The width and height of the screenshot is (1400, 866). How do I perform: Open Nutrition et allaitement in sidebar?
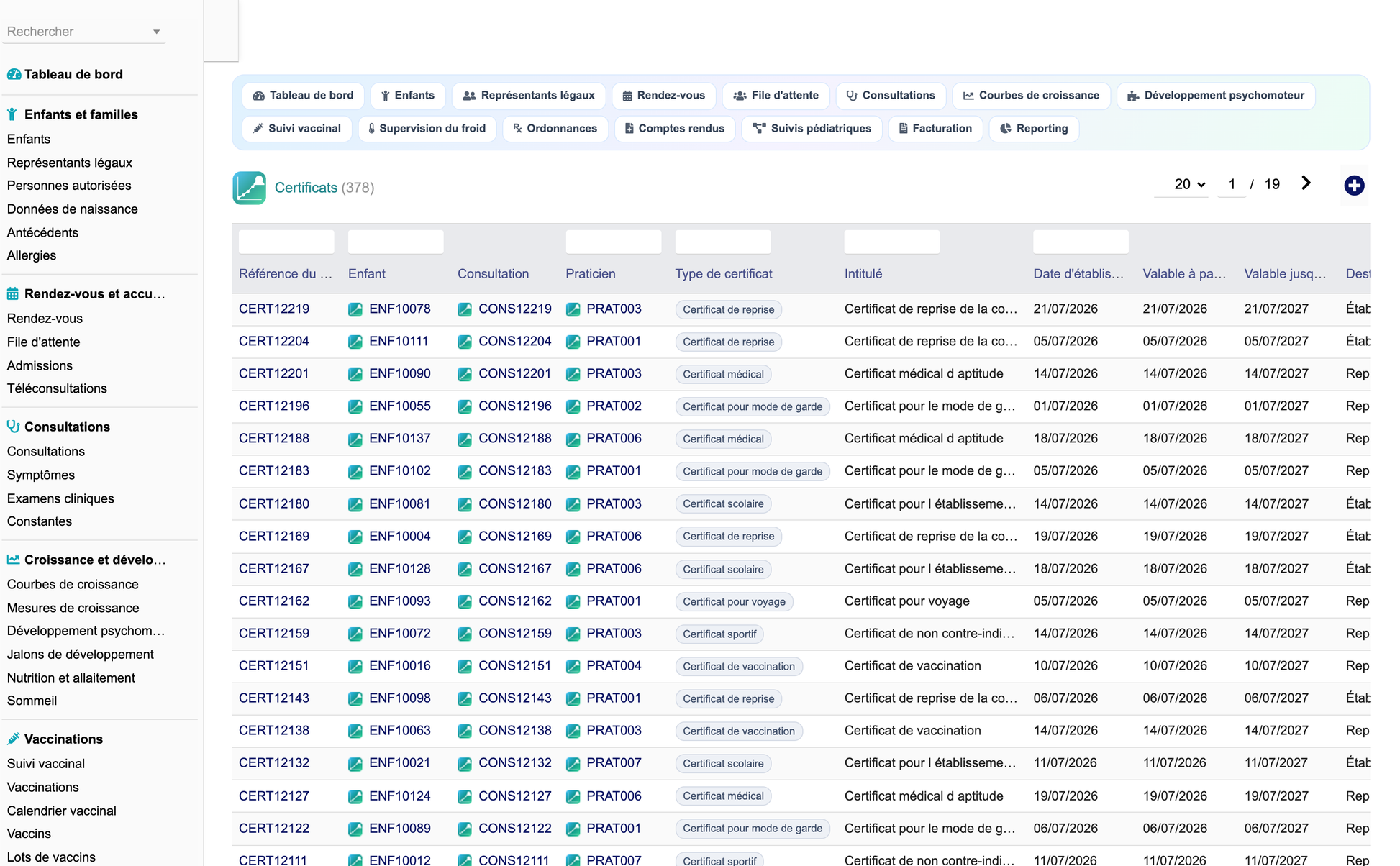click(71, 678)
